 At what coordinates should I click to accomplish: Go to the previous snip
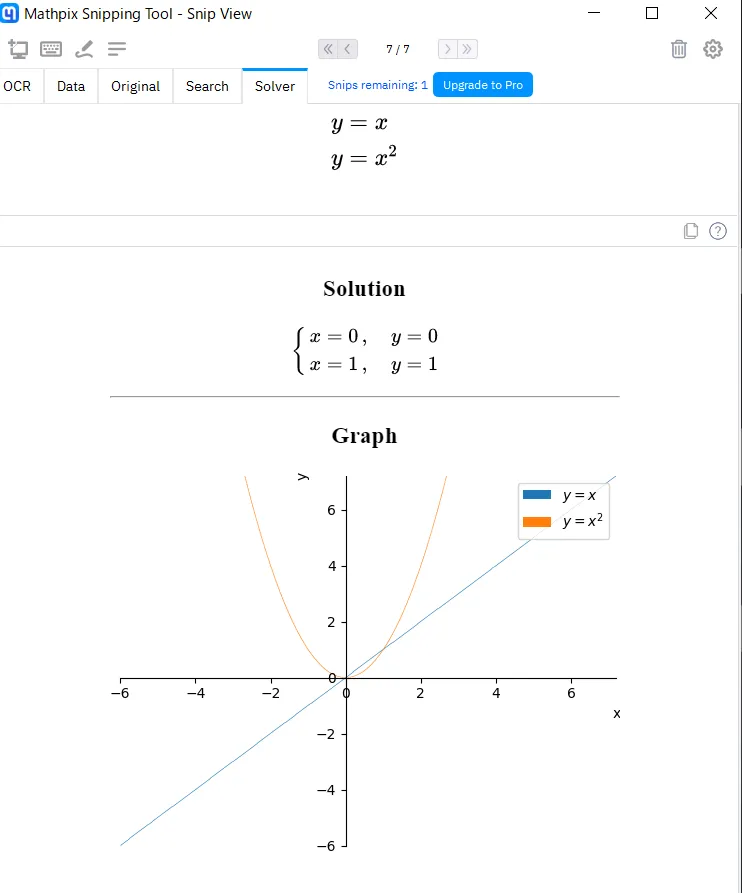[x=348, y=49]
